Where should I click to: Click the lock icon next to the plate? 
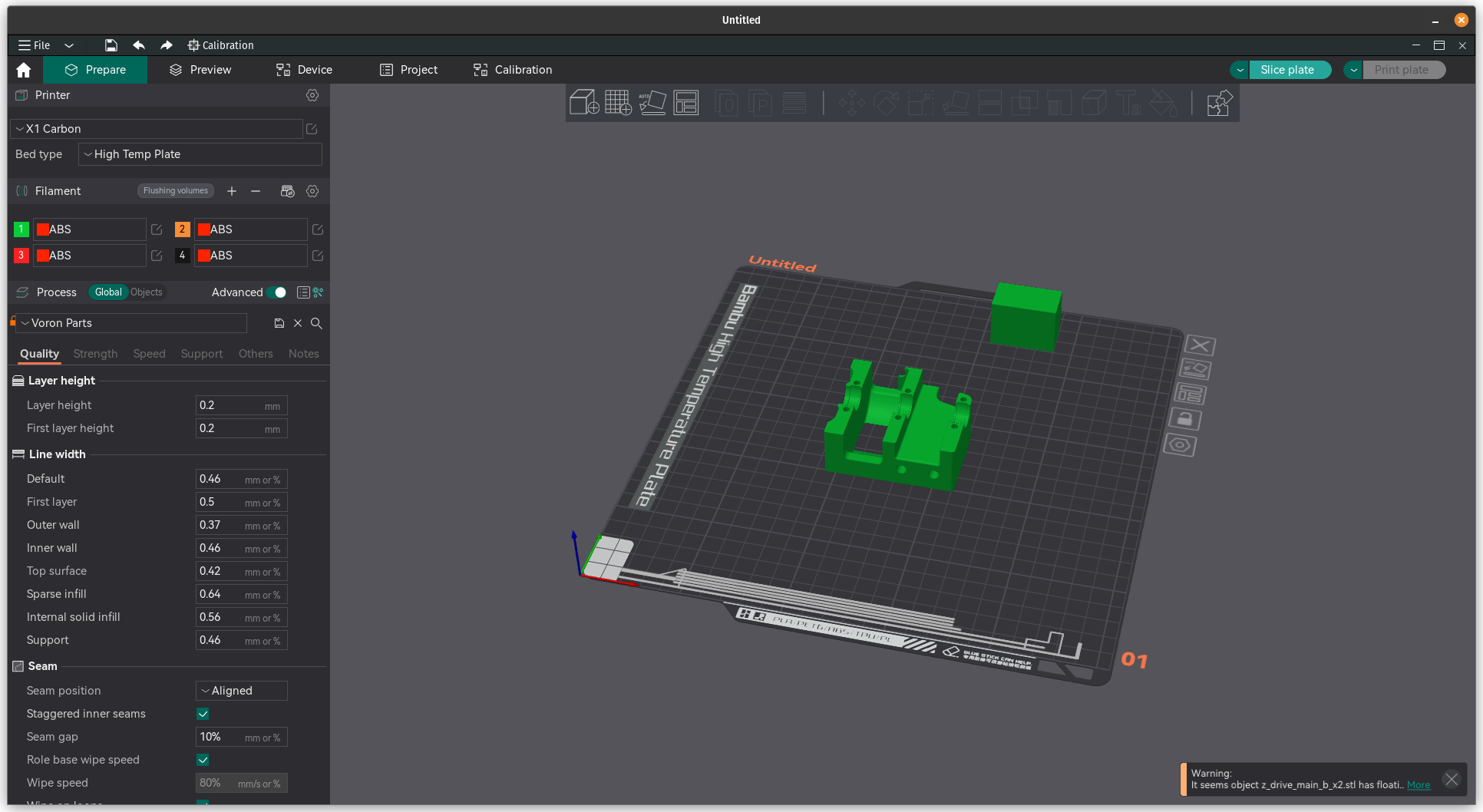pos(1186,419)
